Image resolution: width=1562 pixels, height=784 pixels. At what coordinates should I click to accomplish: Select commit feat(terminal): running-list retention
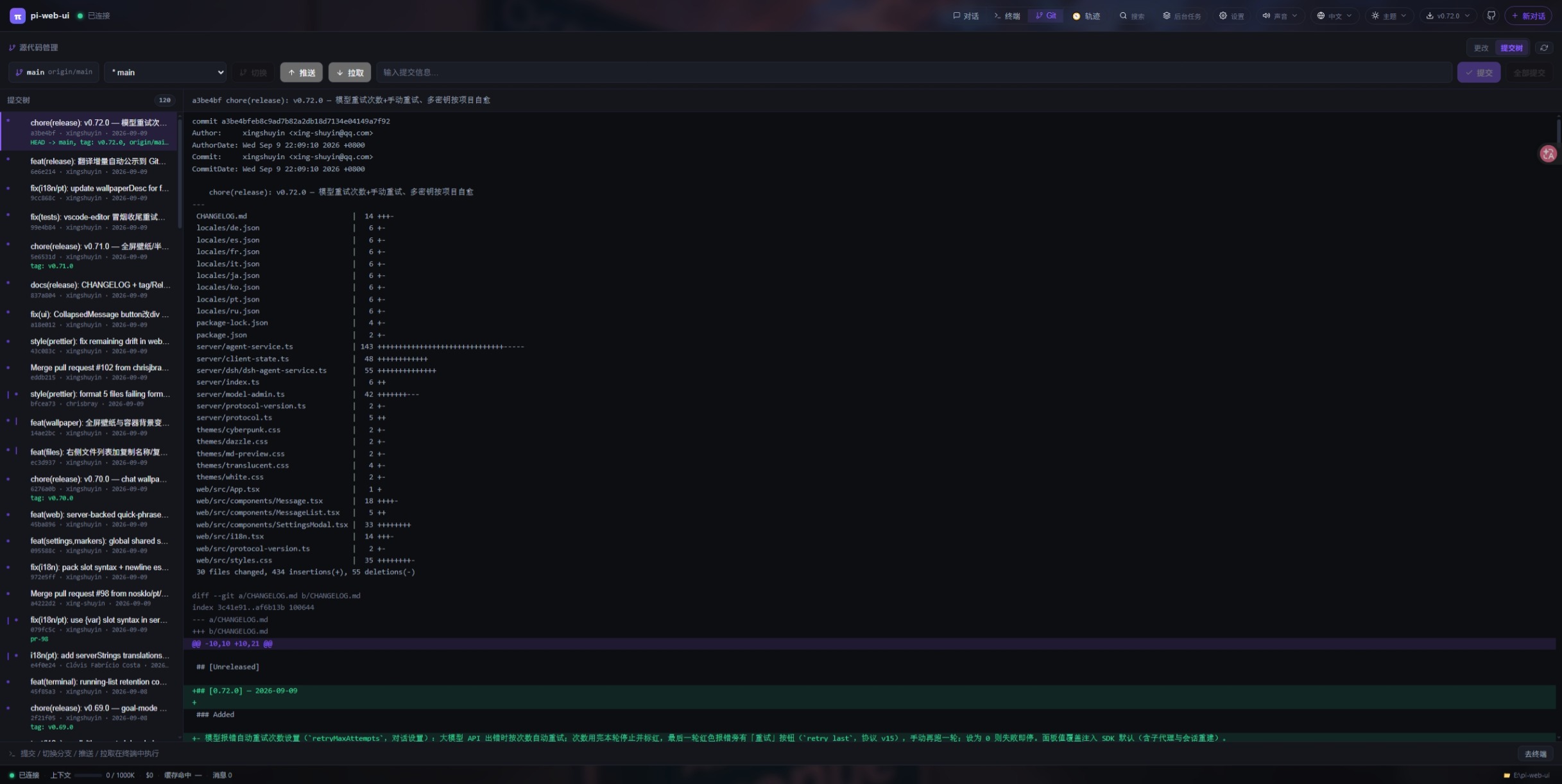[90, 686]
